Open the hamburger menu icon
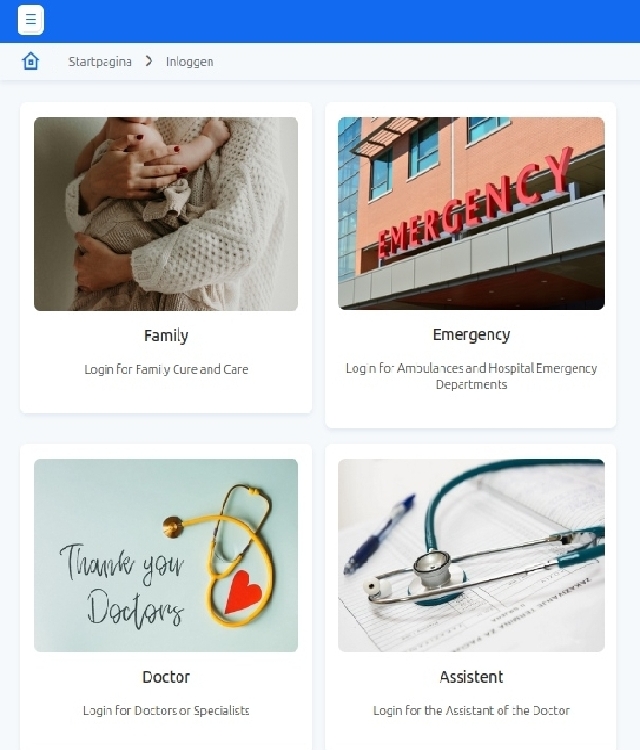The width and height of the screenshot is (640, 750). tap(31, 20)
